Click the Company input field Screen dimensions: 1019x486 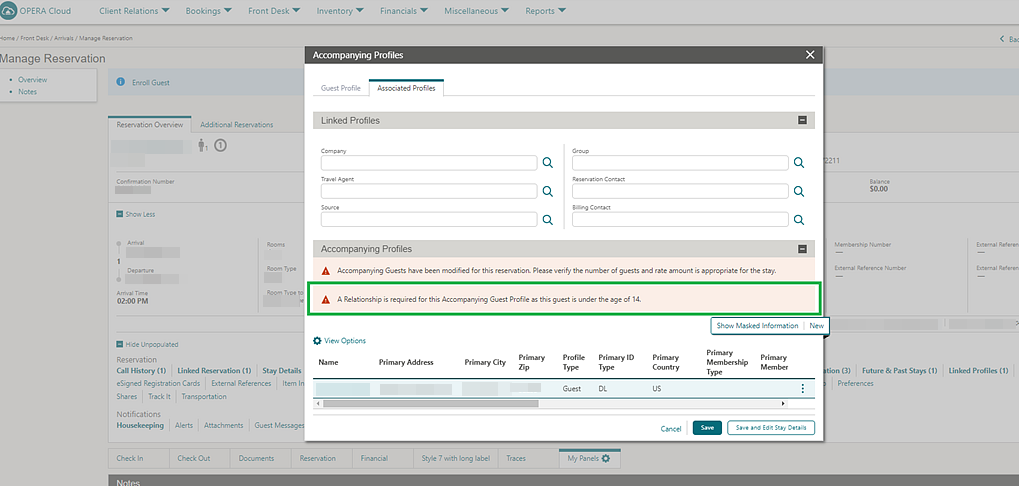pyautogui.click(x=429, y=162)
